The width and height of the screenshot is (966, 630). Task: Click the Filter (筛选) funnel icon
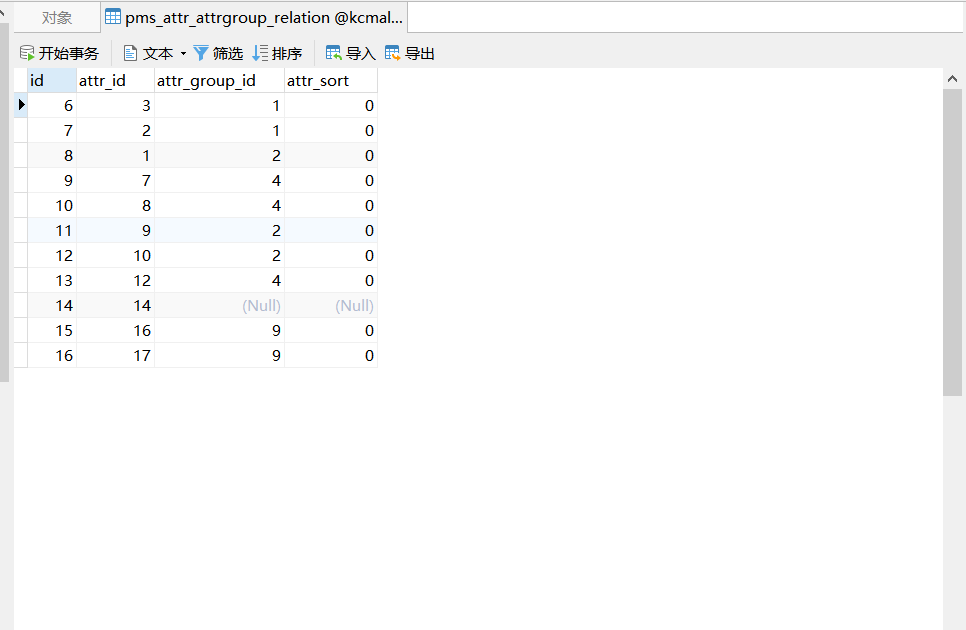[201, 53]
